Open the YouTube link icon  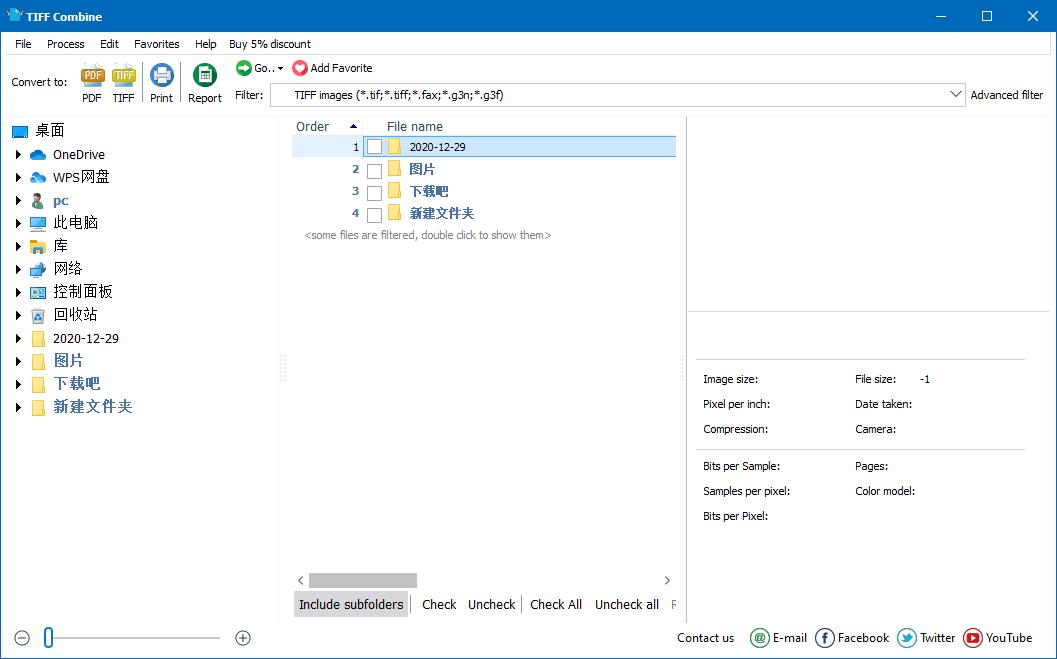973,637
